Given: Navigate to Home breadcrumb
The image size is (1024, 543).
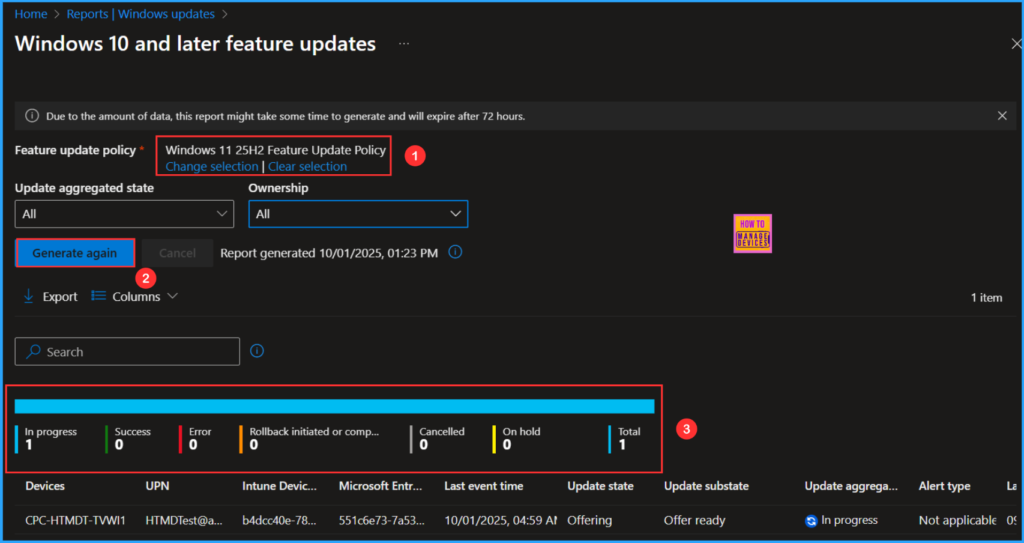Looking at the screenshot, I should tap(30, 14).
